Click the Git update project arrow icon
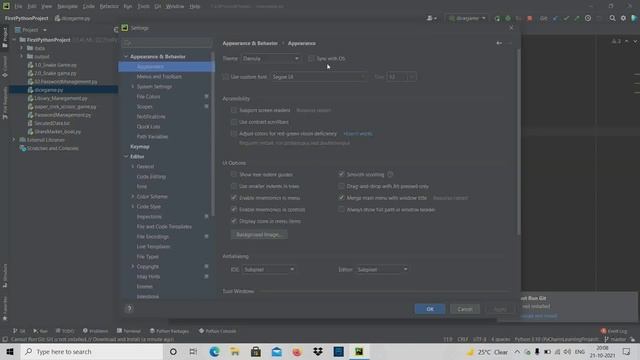This screenshot has height=360, width=640. [556, 18]
